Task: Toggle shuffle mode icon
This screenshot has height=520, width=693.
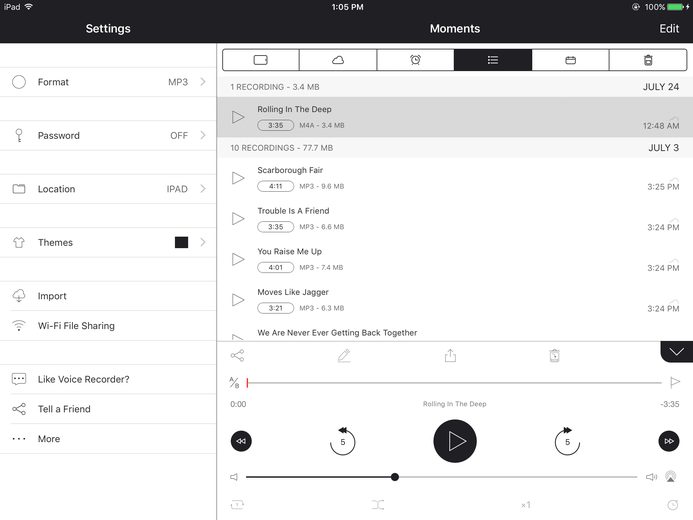Action: click(378, 505)
